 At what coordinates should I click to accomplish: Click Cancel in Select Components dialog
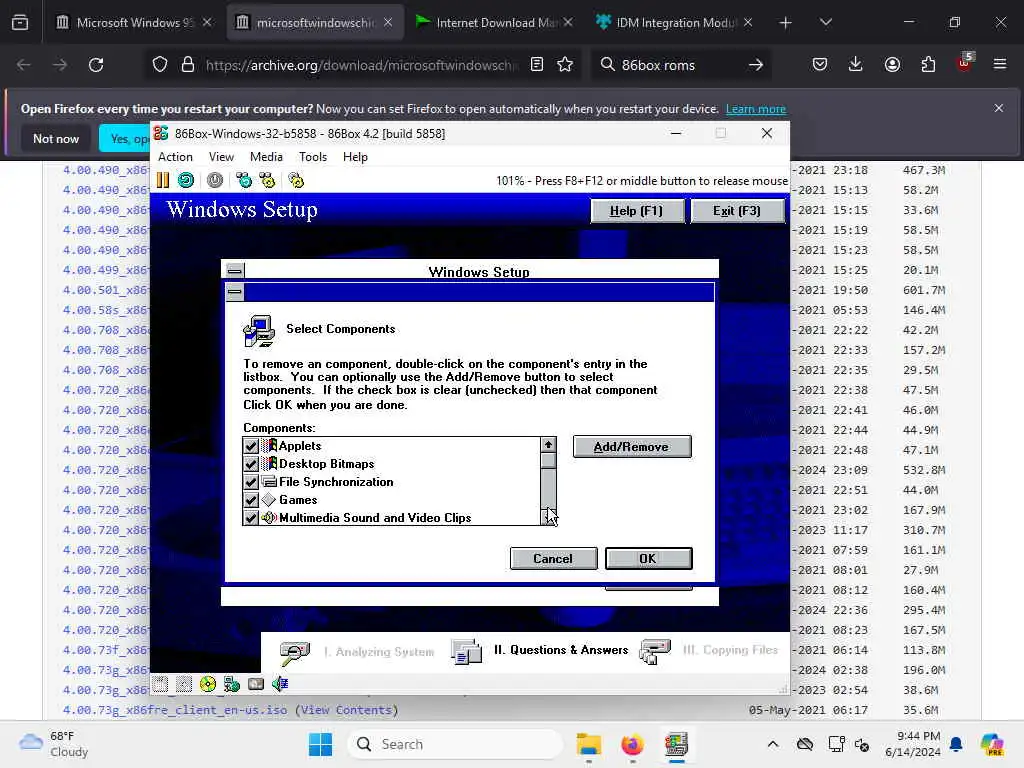click(553, 558)
